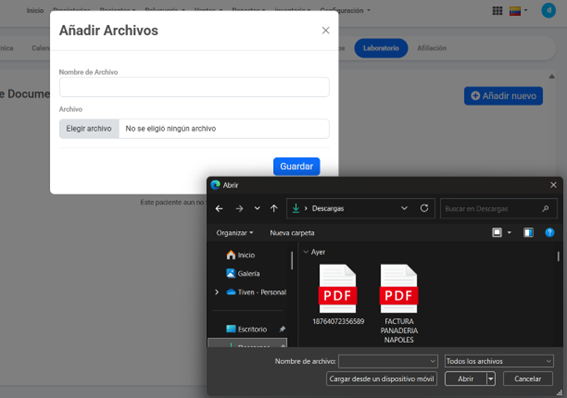Go up one folder level arrow
This screenshot has height=398, width=567.
pos(274,209)
